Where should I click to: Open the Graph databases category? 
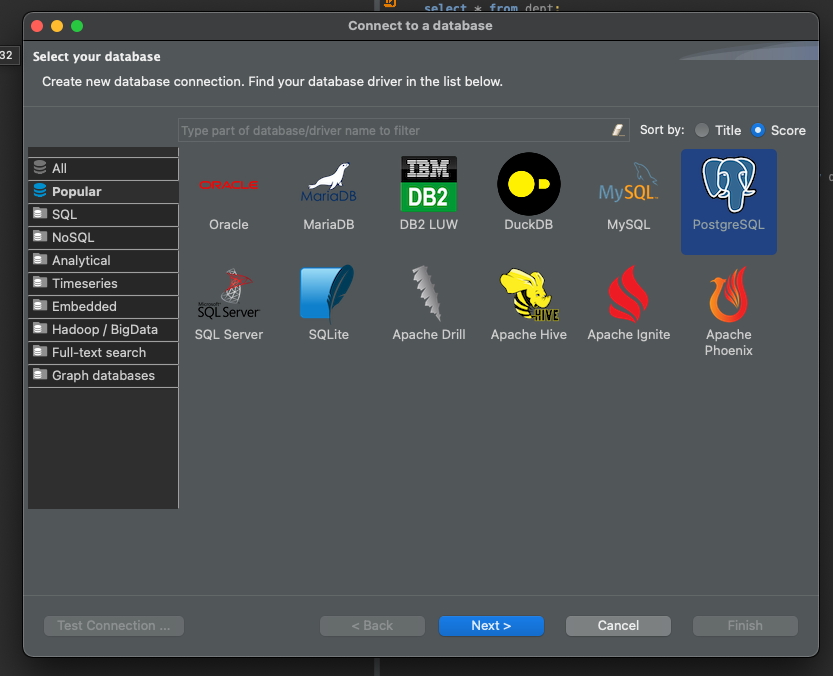pos(104,376)
